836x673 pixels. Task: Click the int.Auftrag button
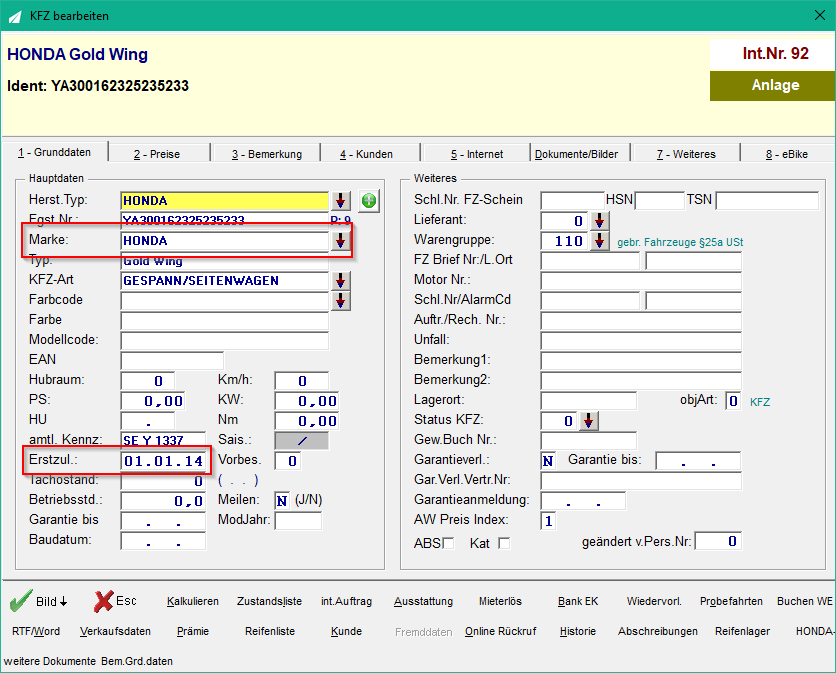pos(347,601)
